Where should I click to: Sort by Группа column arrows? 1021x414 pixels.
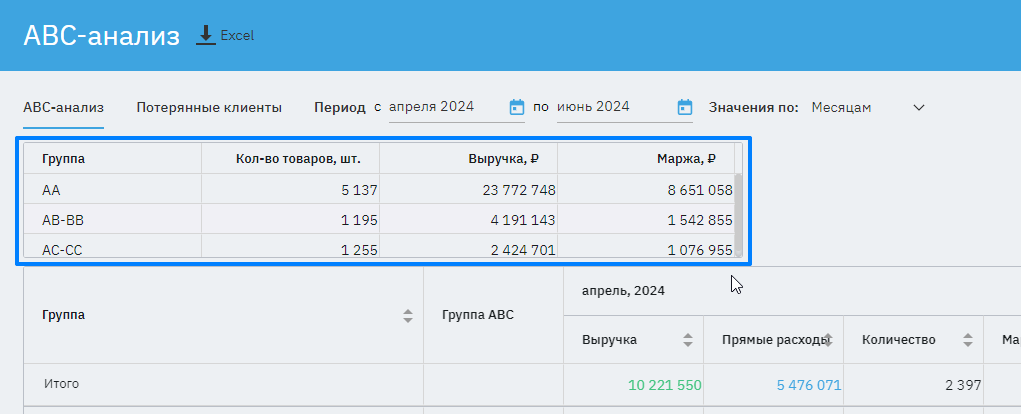point(408,316)
